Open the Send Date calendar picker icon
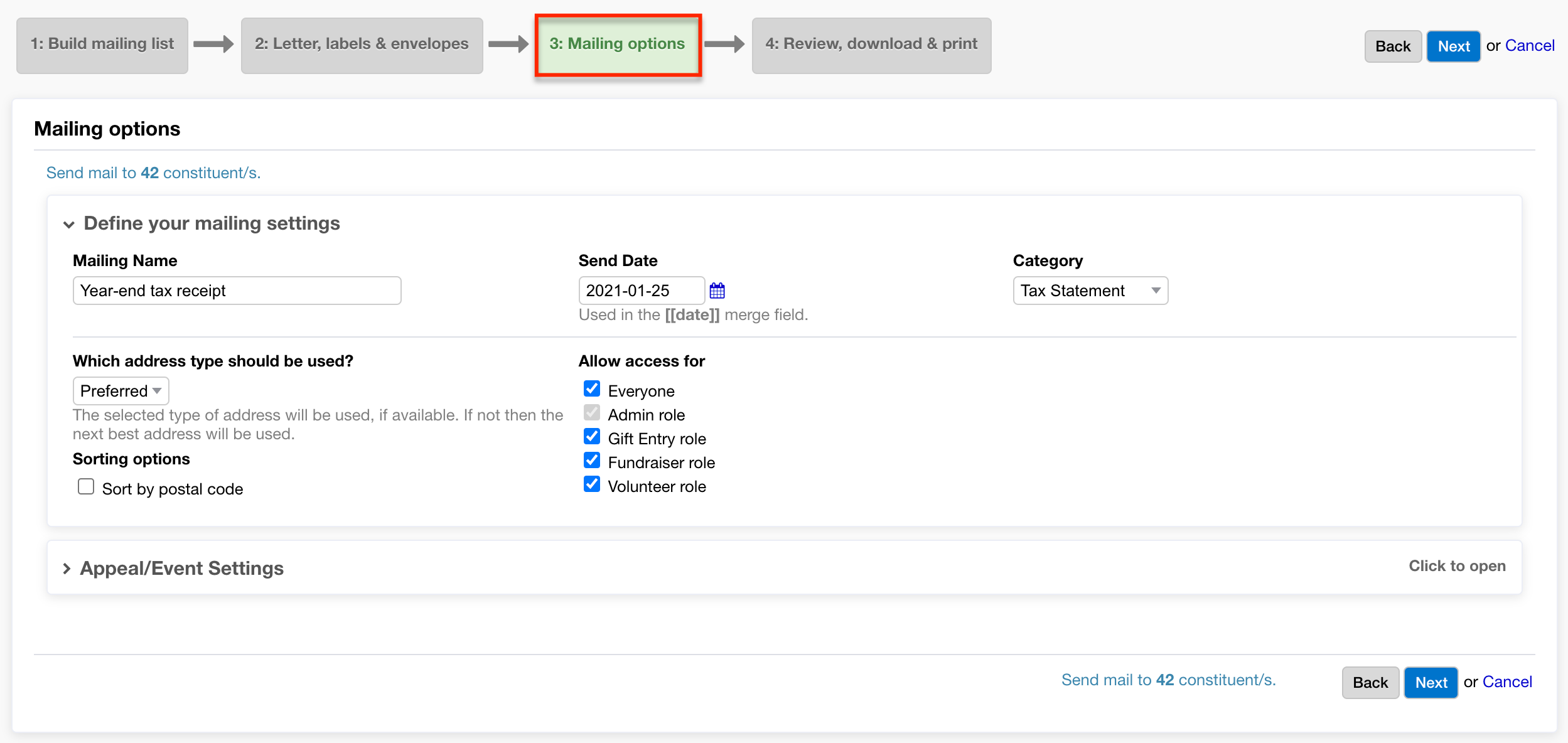This screenshot has height=743, width=1568. pos(717,291)
